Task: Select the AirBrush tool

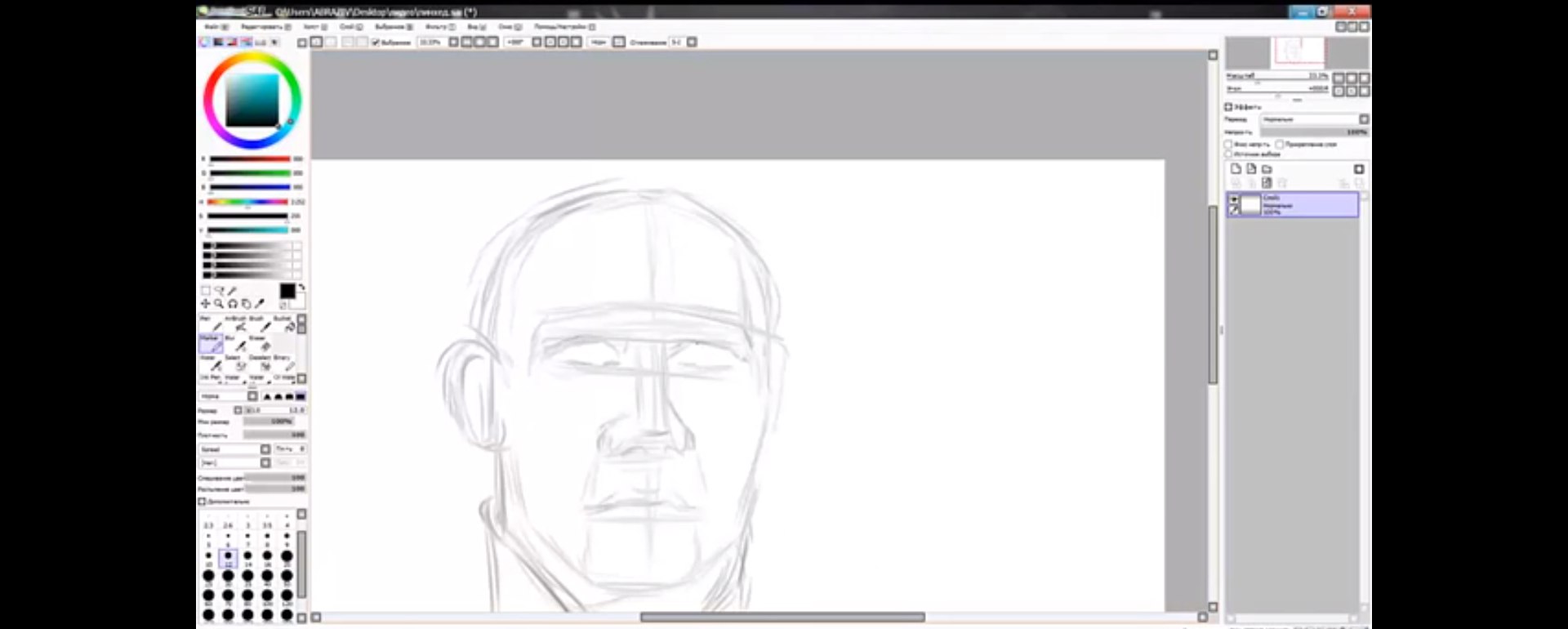Action: pyautogui.click(x=239, y=325)
